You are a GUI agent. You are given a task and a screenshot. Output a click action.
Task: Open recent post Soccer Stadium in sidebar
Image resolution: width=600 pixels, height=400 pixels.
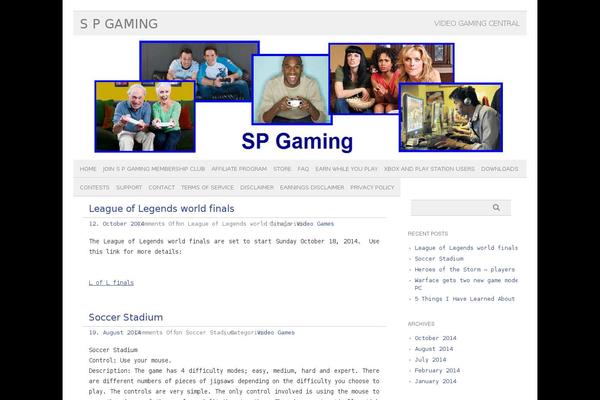(x=439, y=259)
